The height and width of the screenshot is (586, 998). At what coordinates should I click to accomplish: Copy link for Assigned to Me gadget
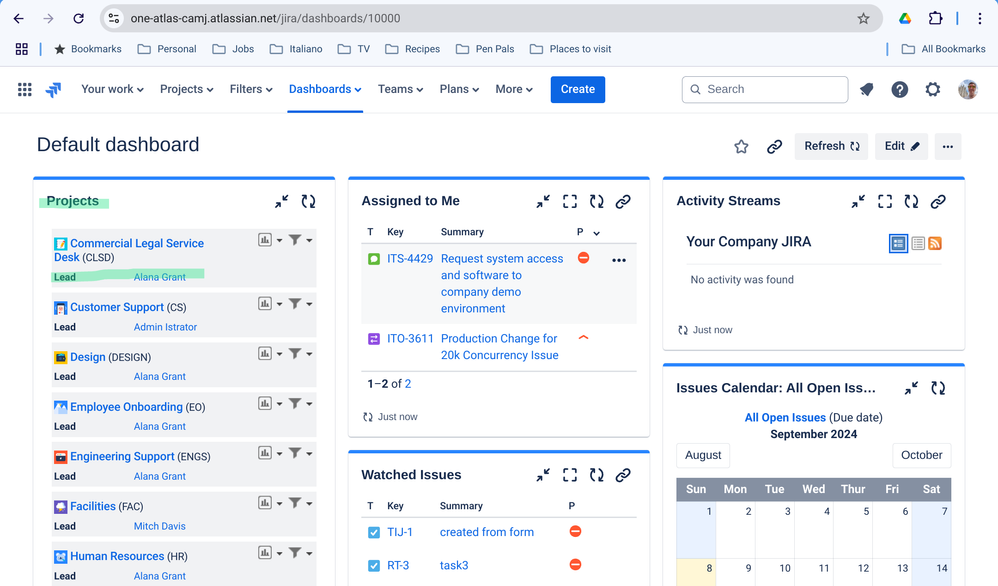[x=623, y=202]
